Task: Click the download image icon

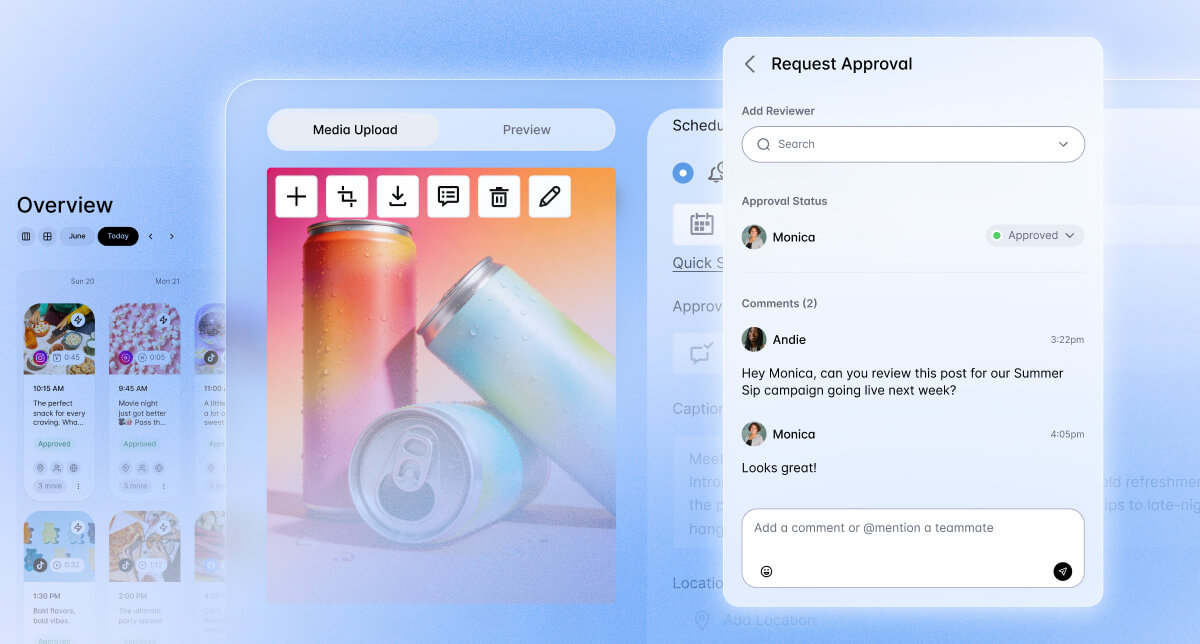Action: click(x=398, y=196)
